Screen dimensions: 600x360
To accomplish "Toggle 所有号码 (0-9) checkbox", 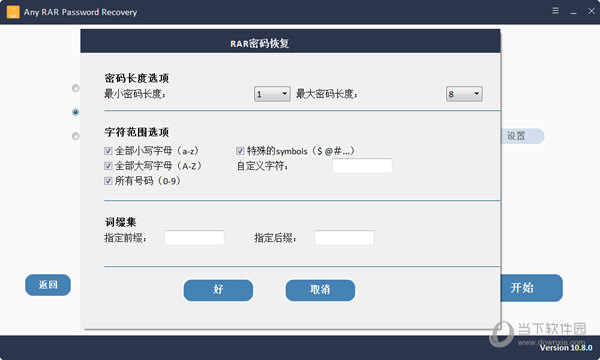I will 108,181.
